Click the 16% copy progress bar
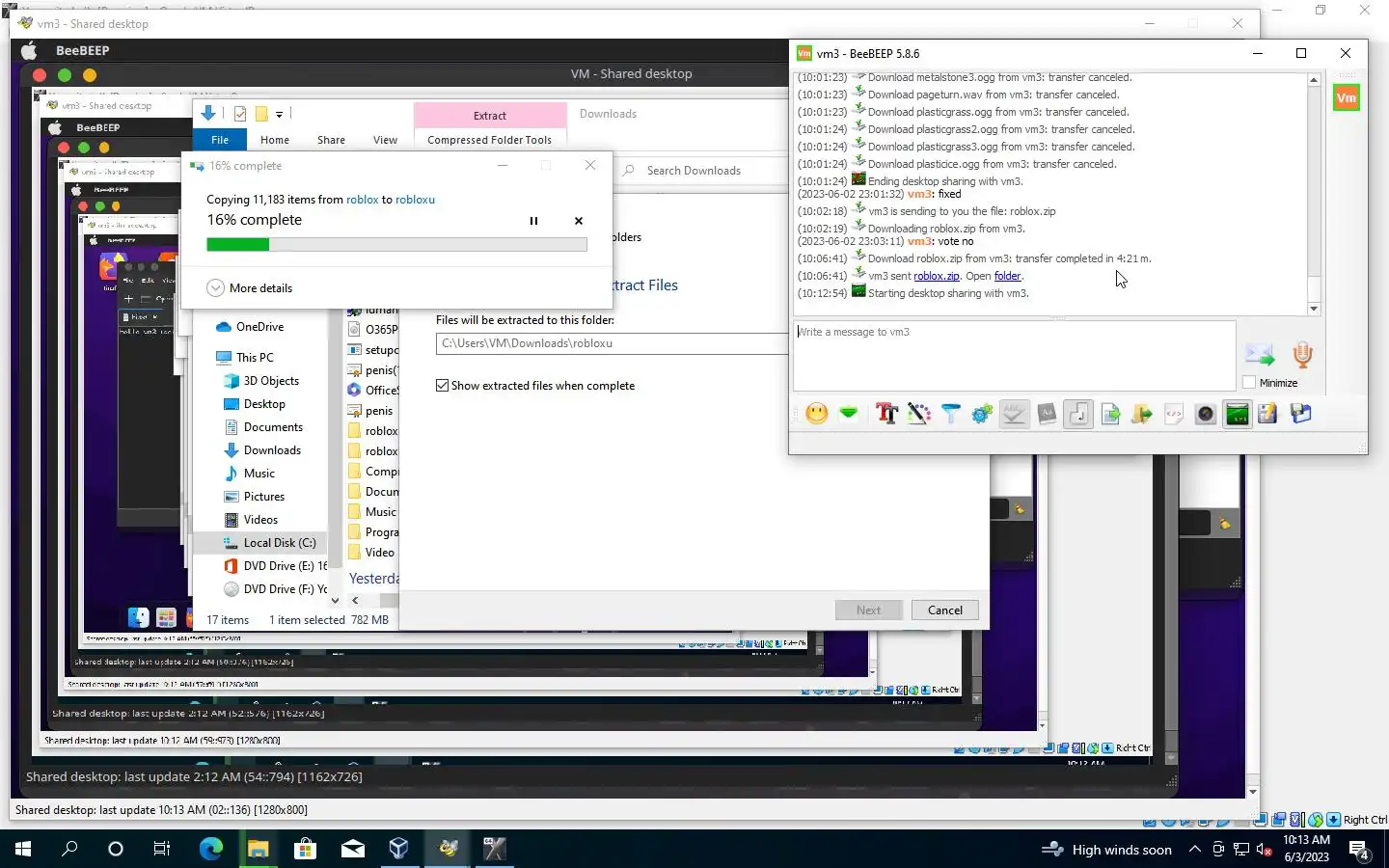 396,245
